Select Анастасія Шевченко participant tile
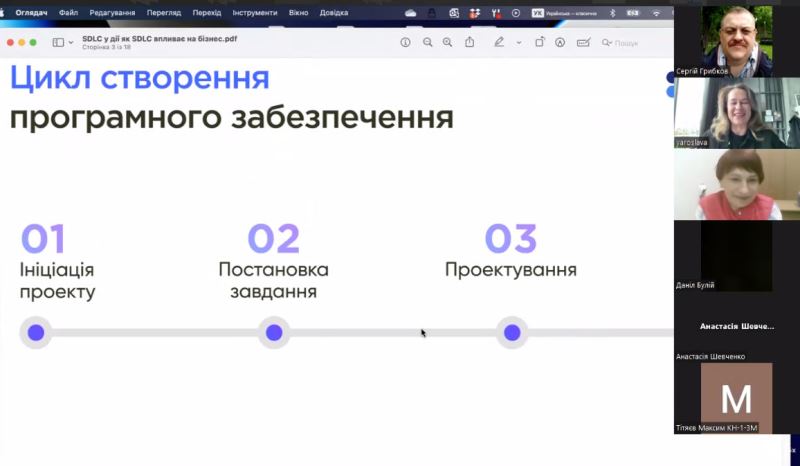 coord(737,327)
